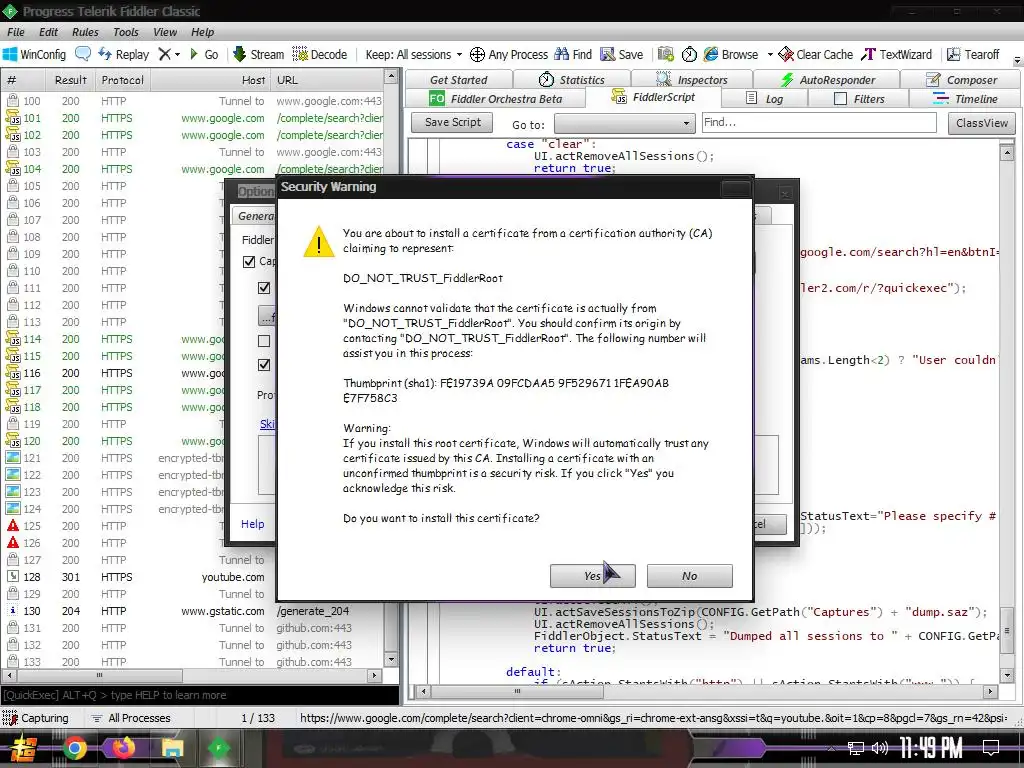Expand the Remove X dropdown arrow

click(x=177, y=55)
